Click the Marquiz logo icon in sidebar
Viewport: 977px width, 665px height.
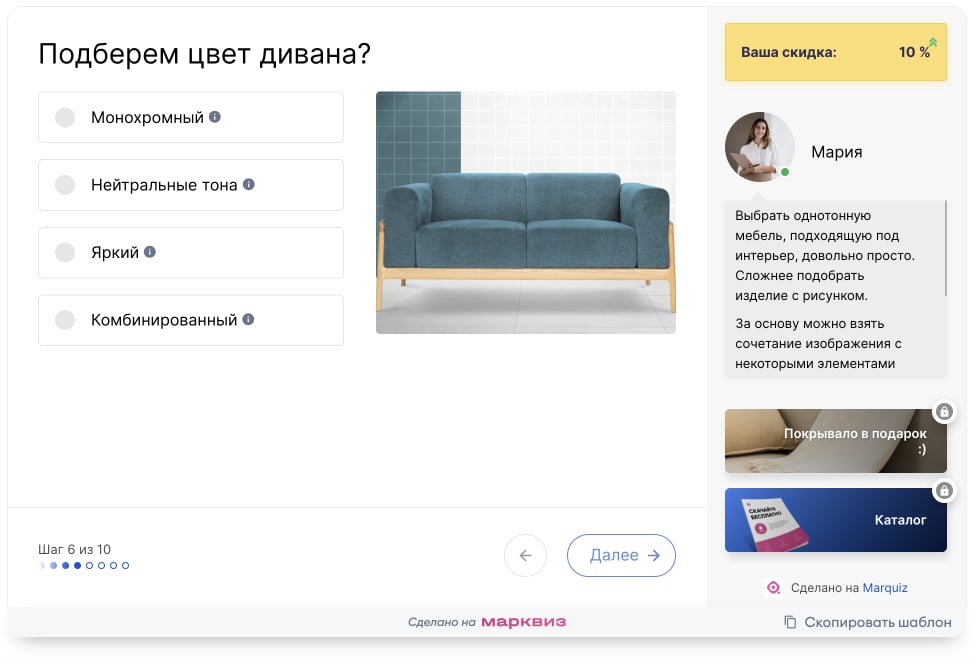click(773, 588)
